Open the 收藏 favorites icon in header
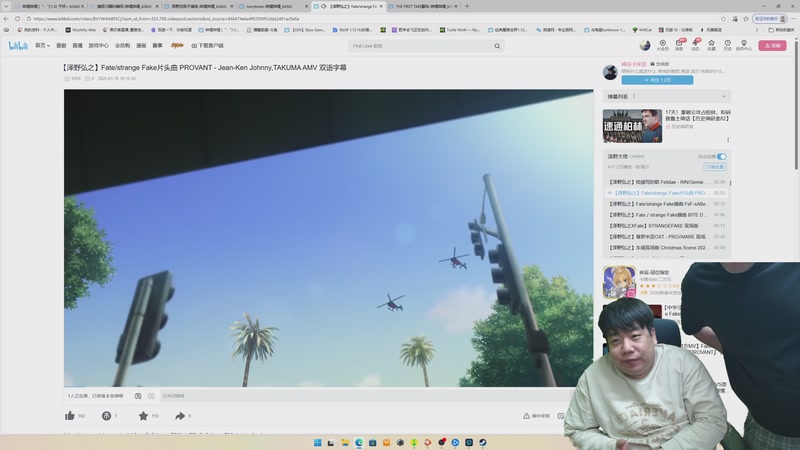This screenshot has height=450, width=800. (x=711, y=45)
